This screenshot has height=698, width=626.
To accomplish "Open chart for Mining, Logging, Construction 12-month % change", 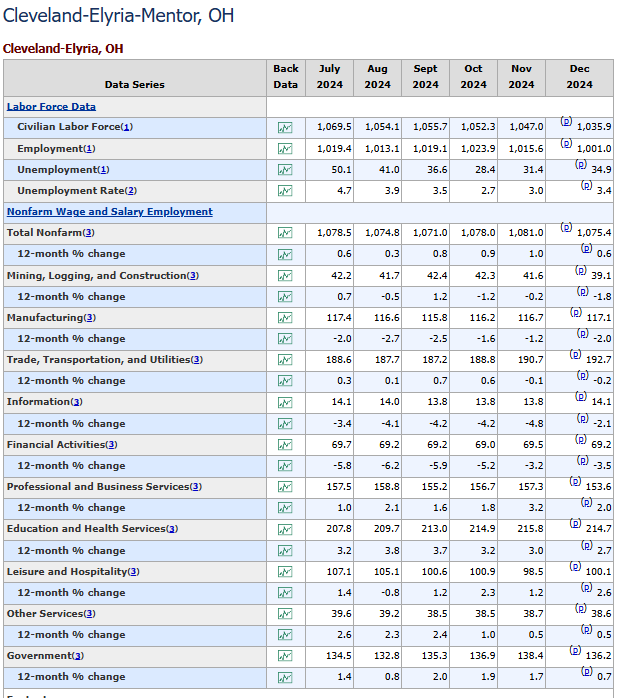I will tap(285, 296).
